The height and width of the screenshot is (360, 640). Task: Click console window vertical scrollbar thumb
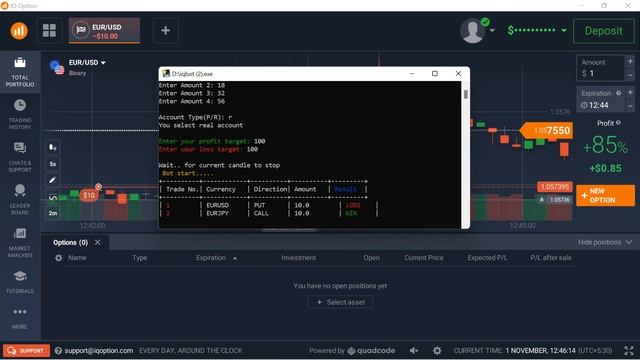tap(466, 94)
